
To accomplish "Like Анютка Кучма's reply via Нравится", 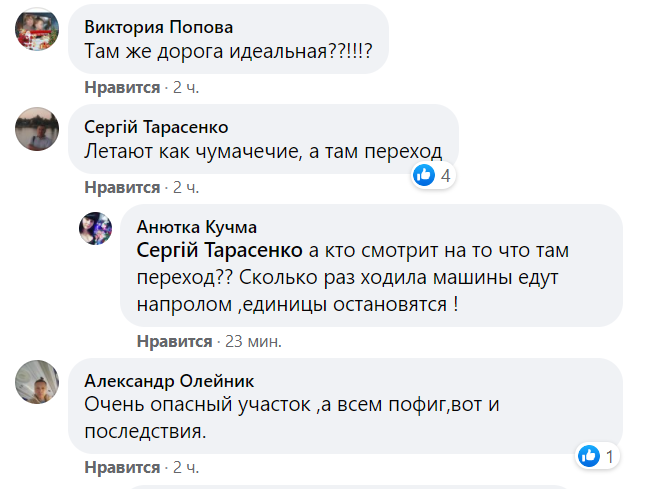I will [x=174, y=342].
